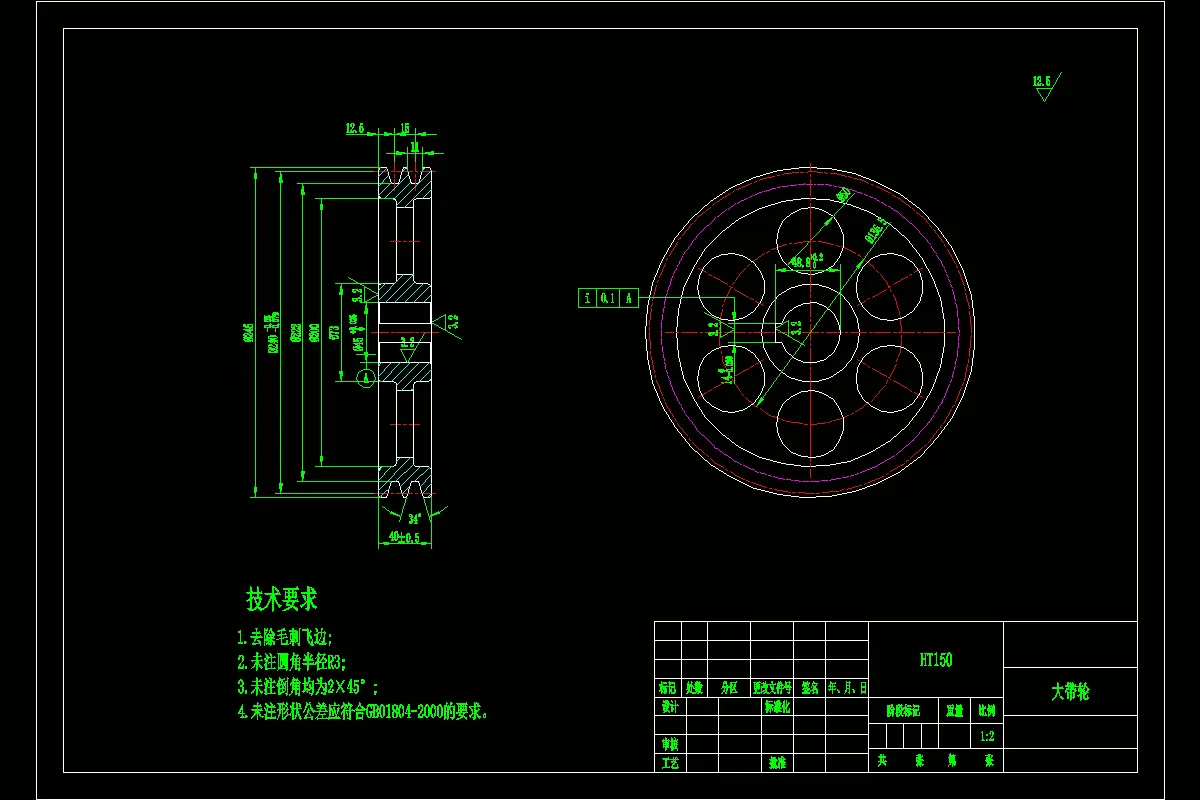1200x800 pixels.
Task: Click the note mentioning GB01804-2000
Action: 363,712
